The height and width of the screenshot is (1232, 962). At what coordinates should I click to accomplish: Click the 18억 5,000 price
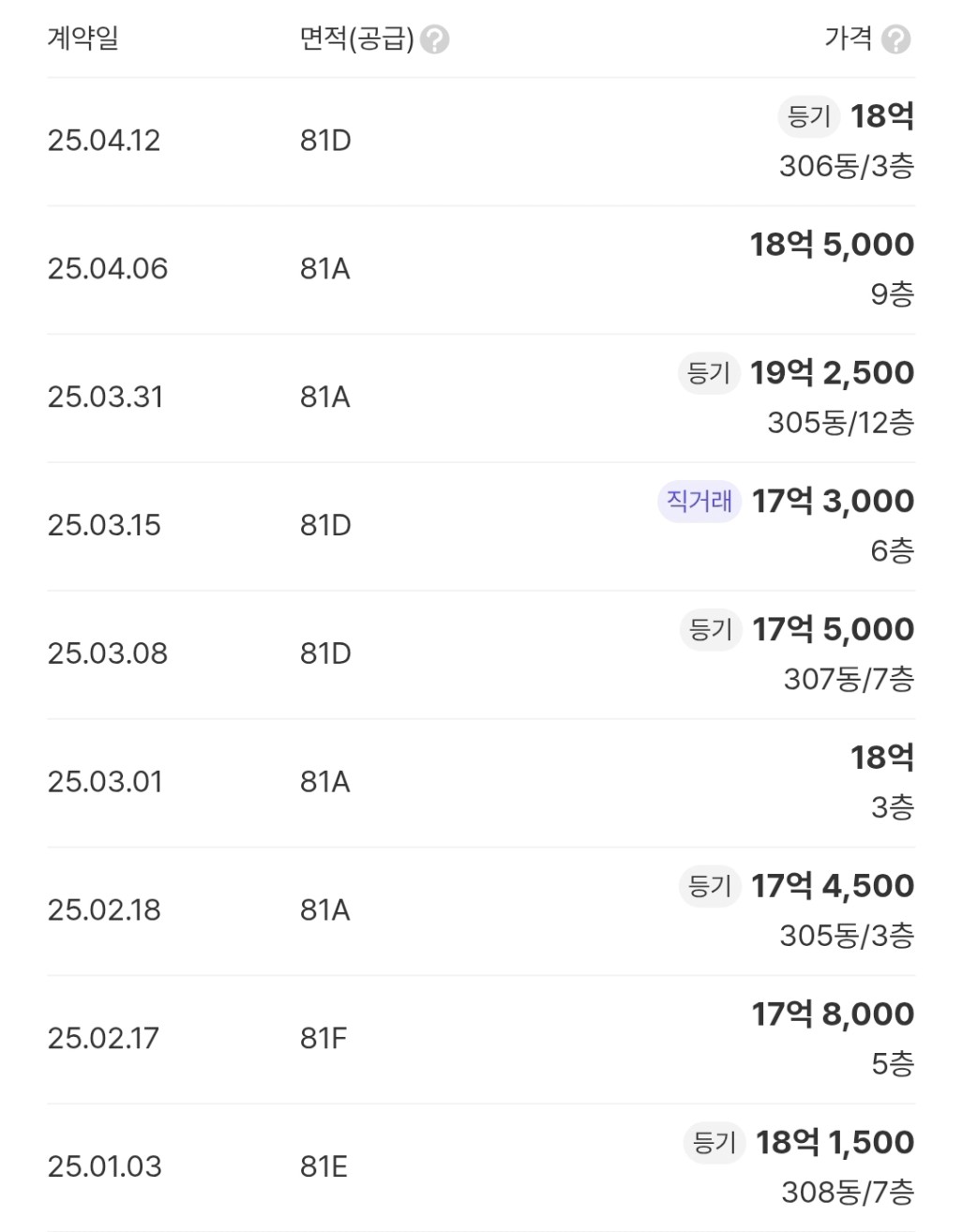(x=832, y=245)
